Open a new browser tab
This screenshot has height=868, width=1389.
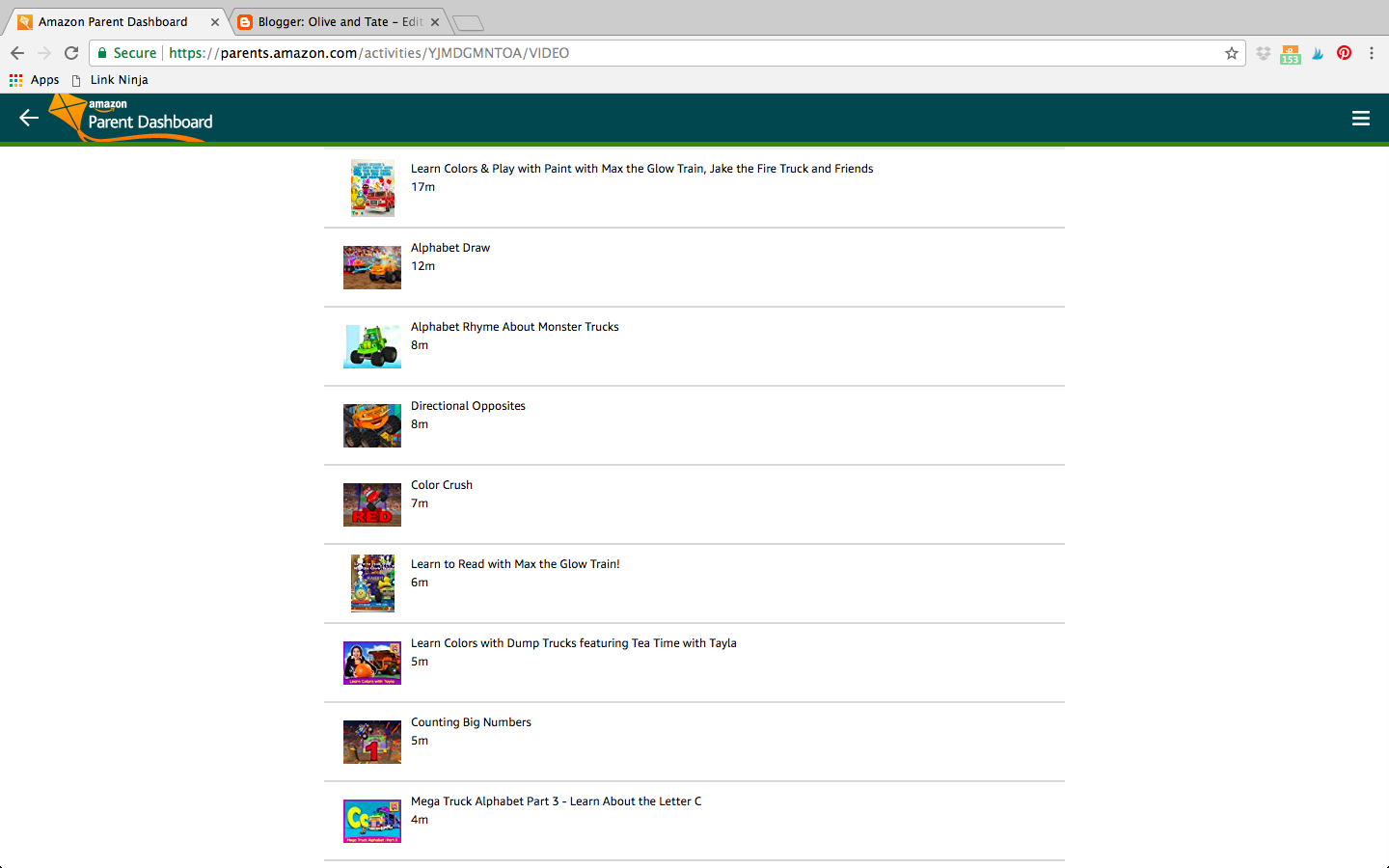468,23
